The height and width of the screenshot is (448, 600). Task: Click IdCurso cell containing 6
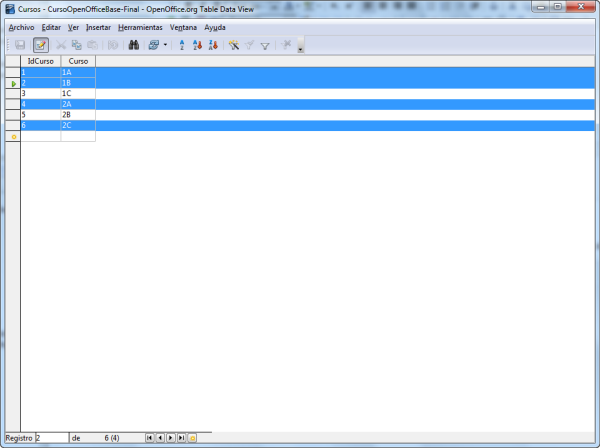[x=41, y=125]
